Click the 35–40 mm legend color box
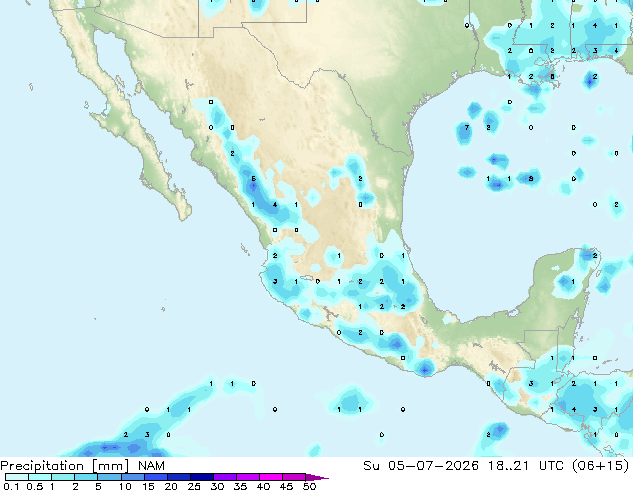Screen dimensions: 634x490 [247, 477]
